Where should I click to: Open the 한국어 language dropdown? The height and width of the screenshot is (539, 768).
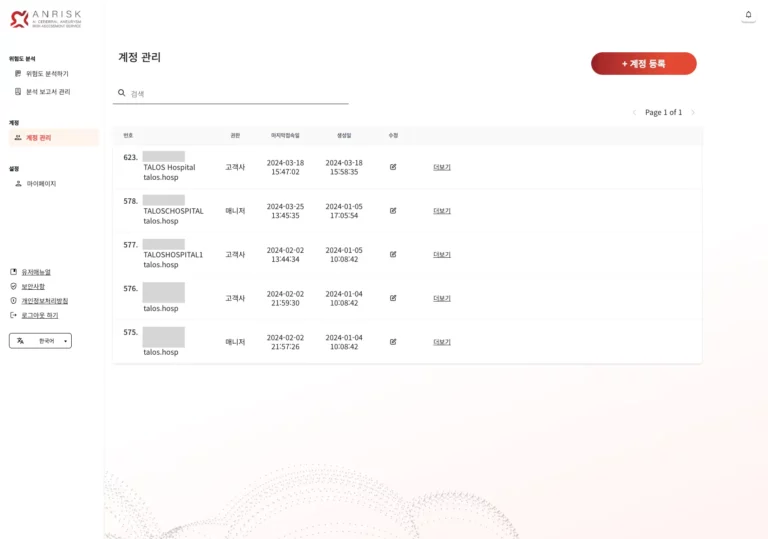coord(40,341)
